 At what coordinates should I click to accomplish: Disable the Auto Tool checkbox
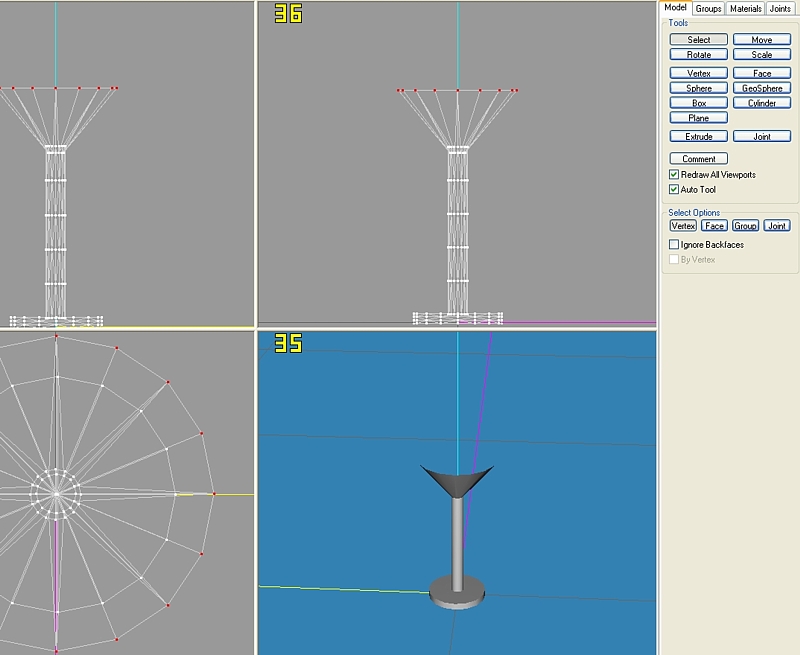[x=674, y=190]
